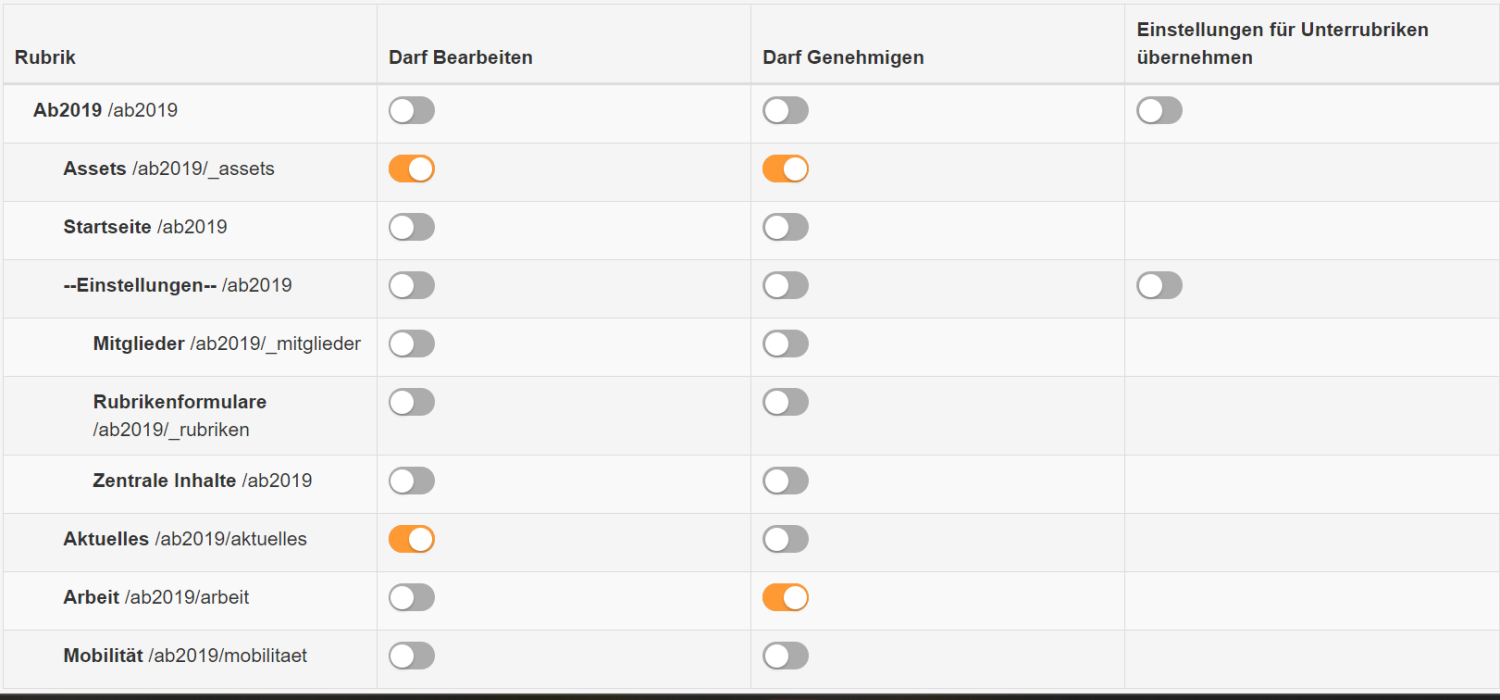Enable Darf Bearbeiten for Ab2019 root
The image size is (1500, 700).
pos(412,111)
